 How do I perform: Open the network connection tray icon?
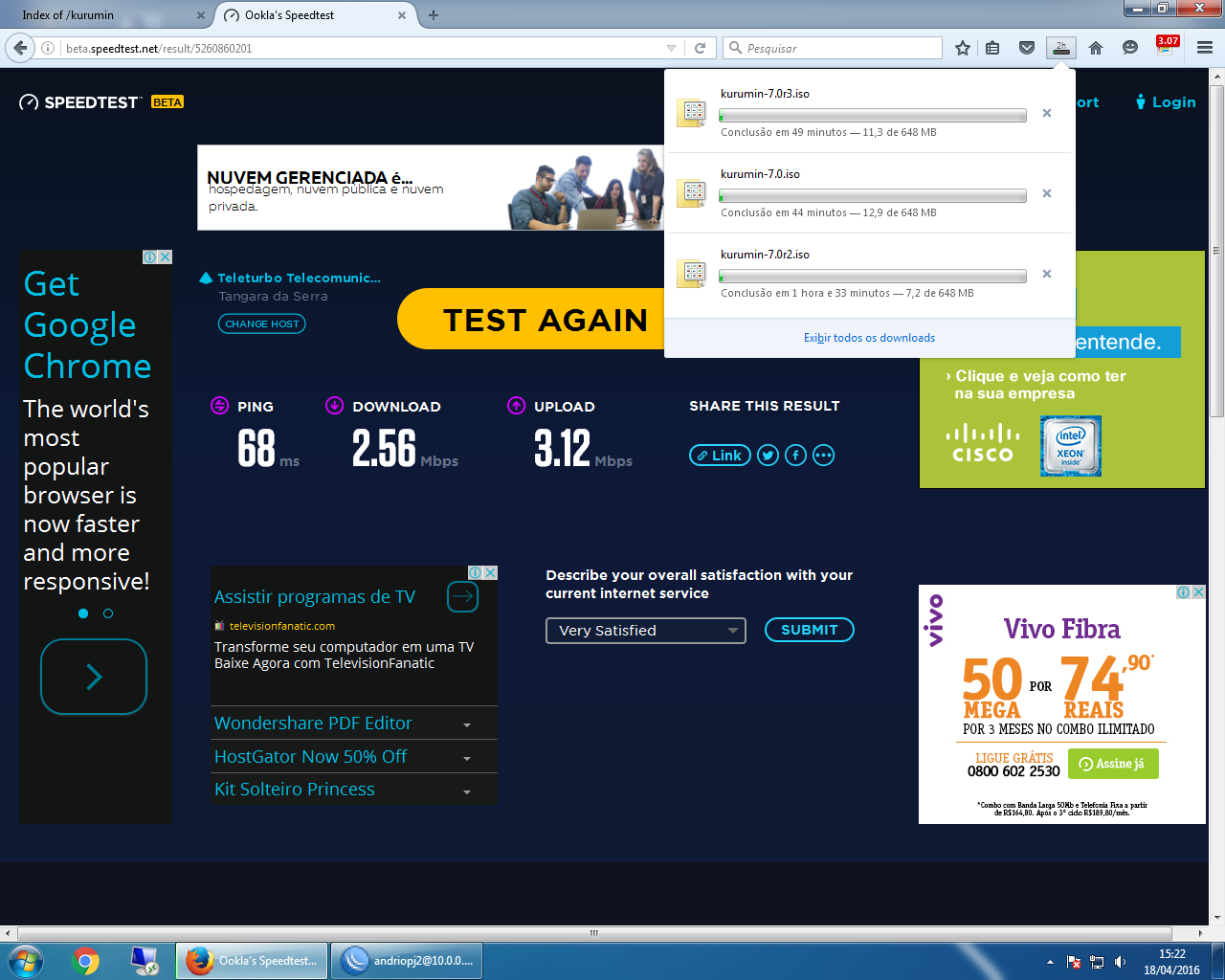(1097, 962)
